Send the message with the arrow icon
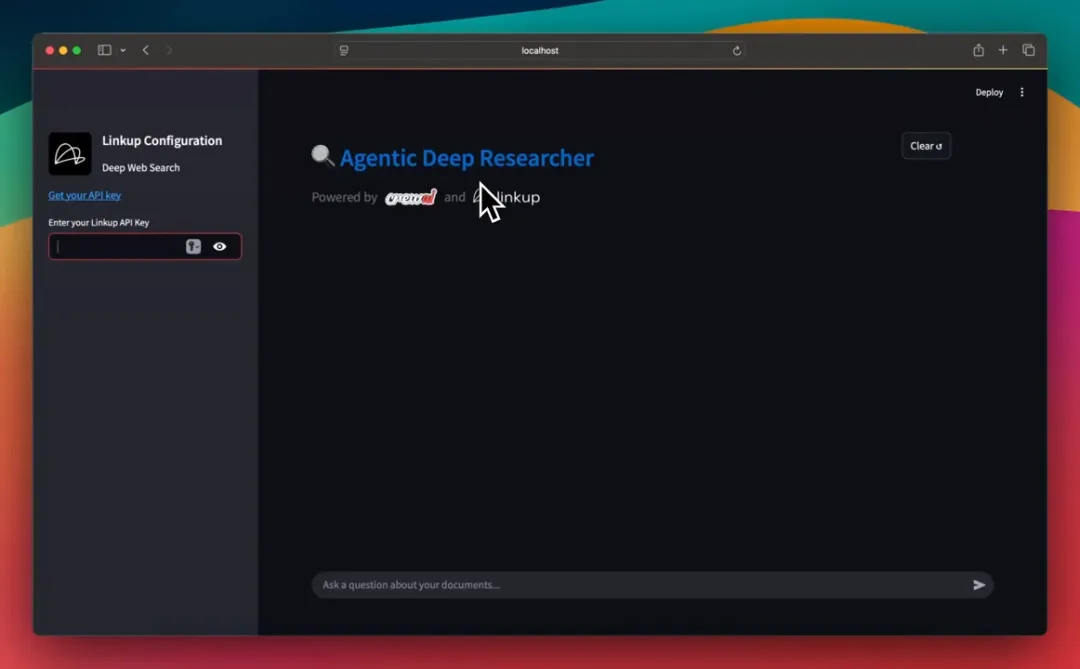This screenshot has width=1080, height=669. [x=979, y=585]
